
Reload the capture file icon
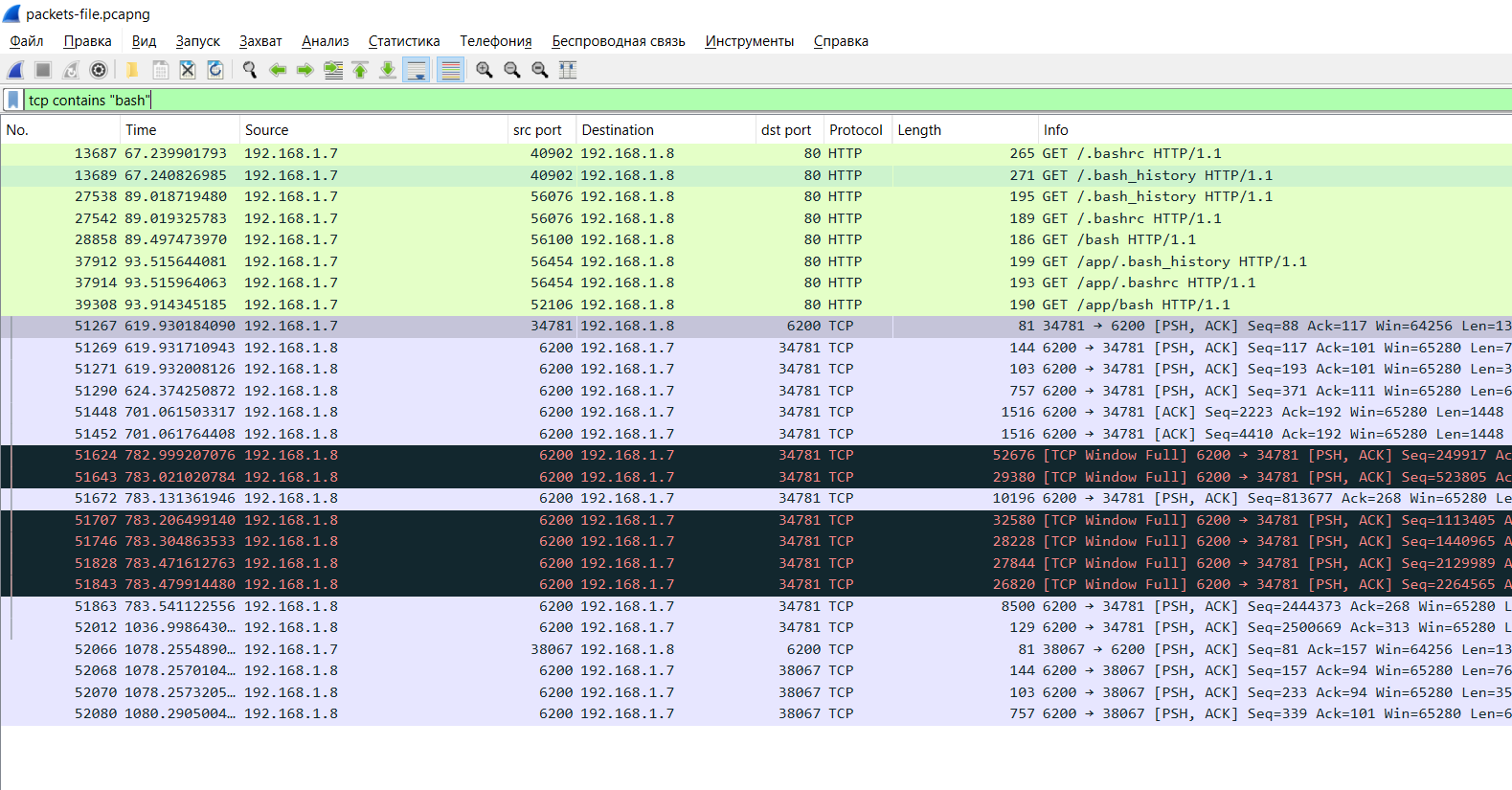[215, 70]
